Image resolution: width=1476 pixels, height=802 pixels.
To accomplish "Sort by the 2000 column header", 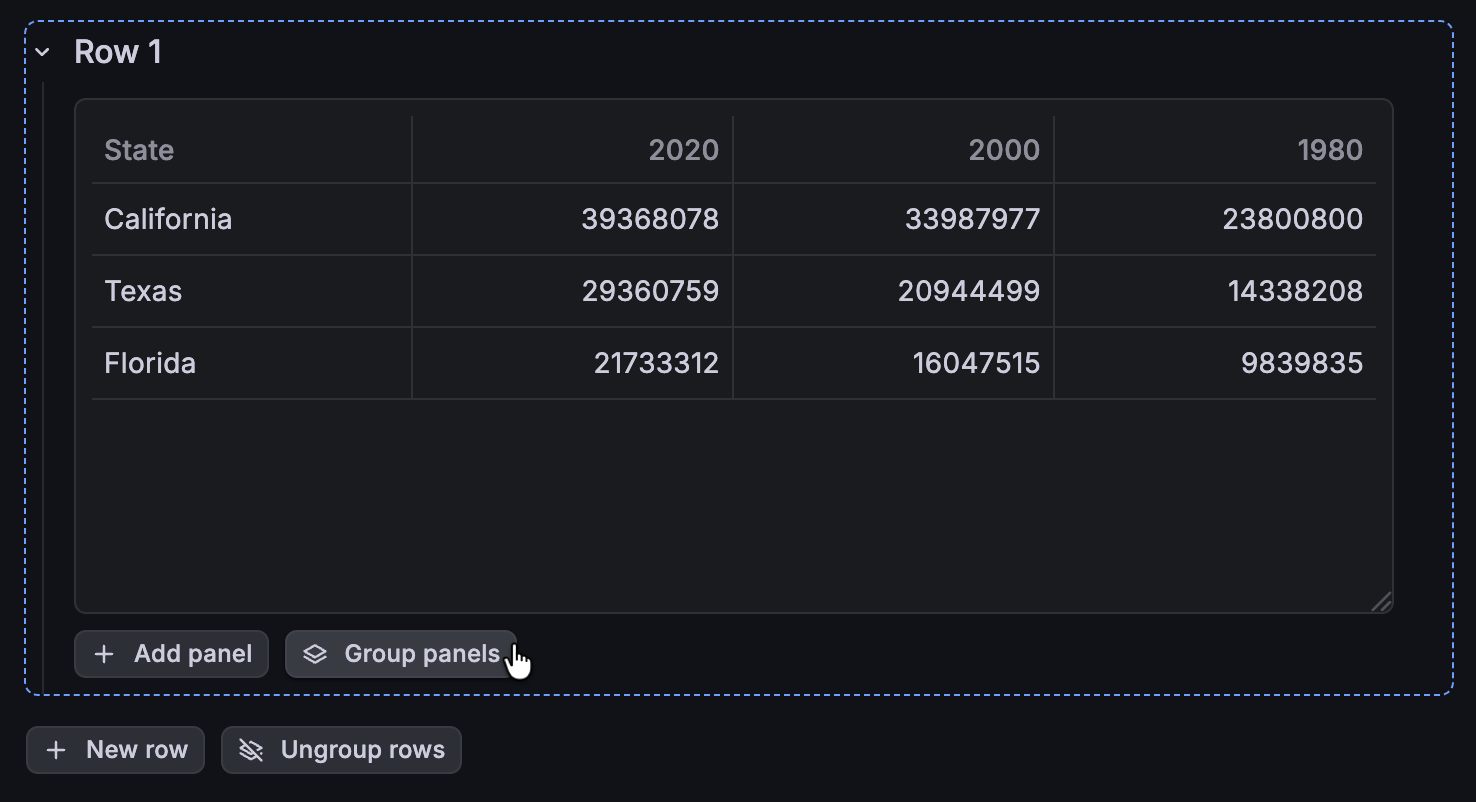I will [1004, 150].
